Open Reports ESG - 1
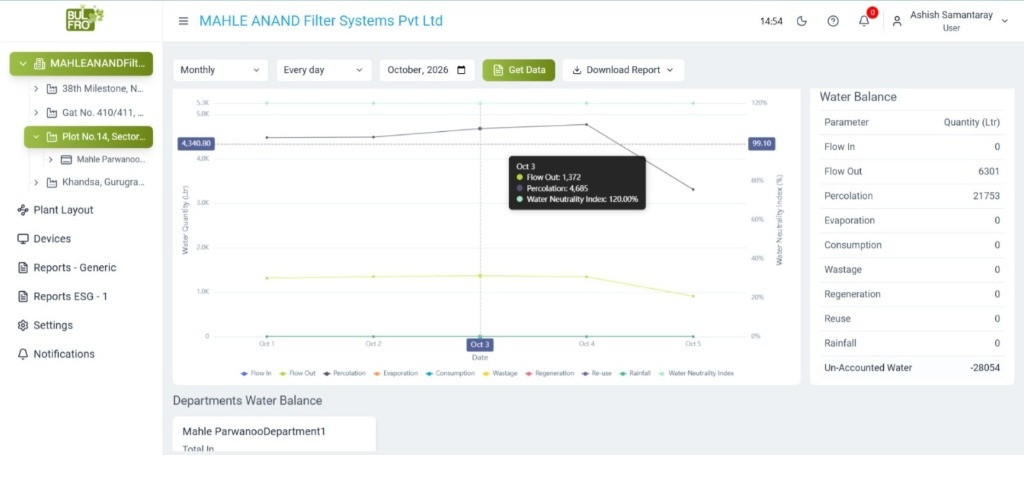Image resolution: width=1024 pixels, height=480 pixels. 71,296
